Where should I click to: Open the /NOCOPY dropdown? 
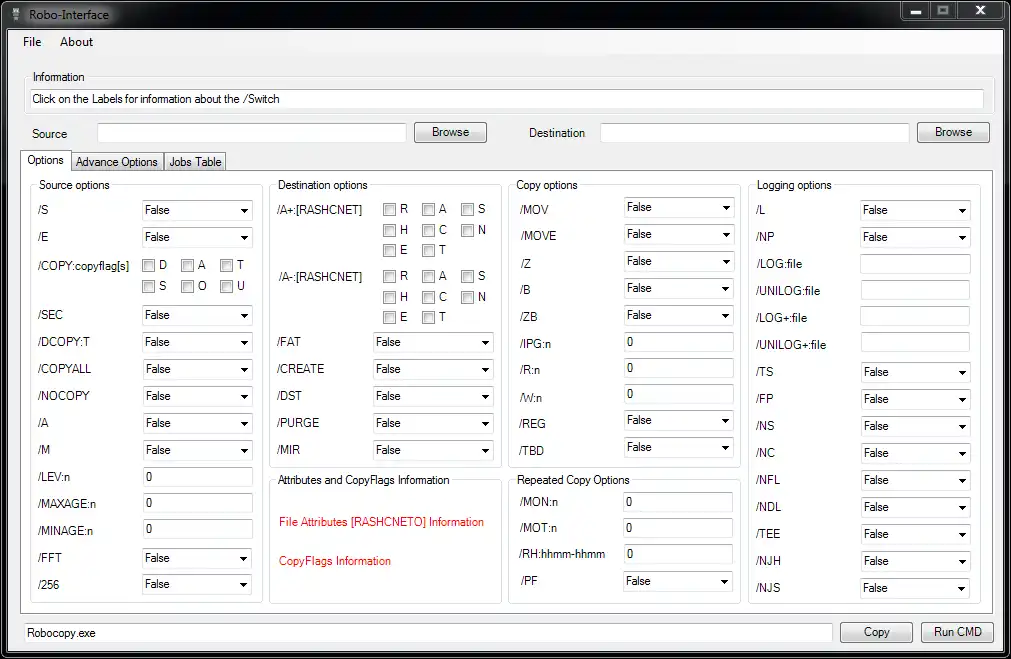pyautogui.click(x=197, y=397)
